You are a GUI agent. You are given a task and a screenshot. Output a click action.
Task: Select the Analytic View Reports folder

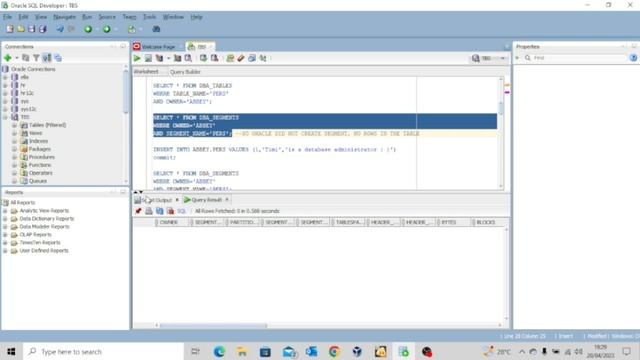pos(44,211)
